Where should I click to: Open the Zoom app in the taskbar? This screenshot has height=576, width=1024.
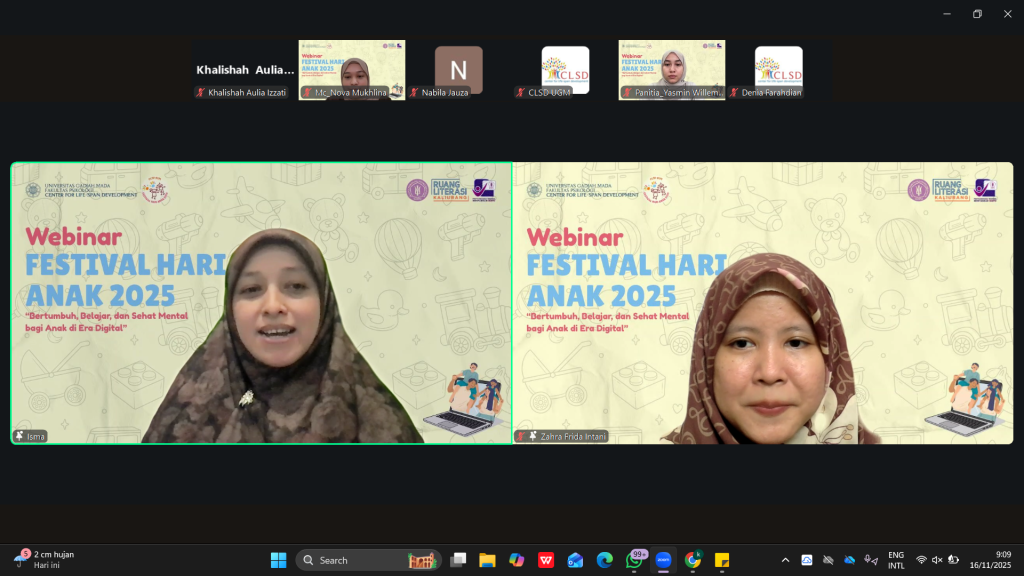click(x=663, y=560)
